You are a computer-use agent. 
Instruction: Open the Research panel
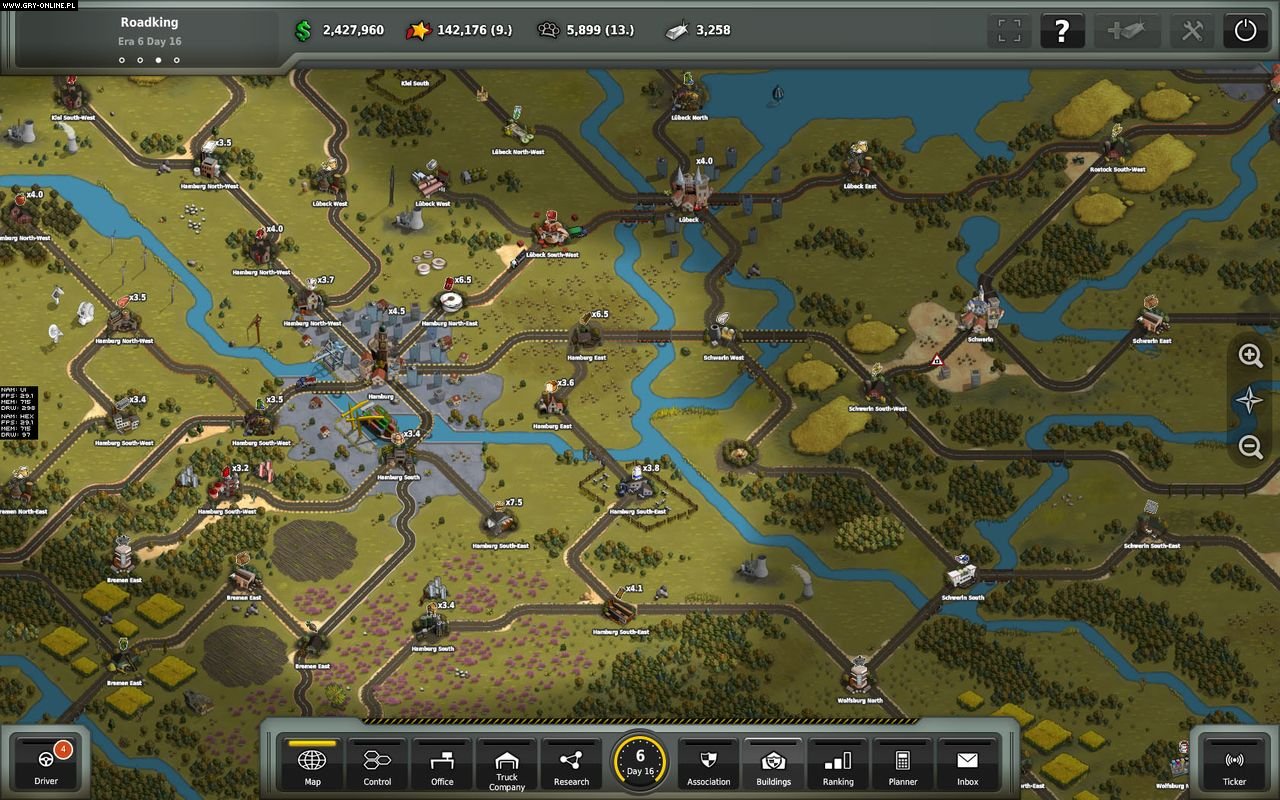tap(571, 764)
